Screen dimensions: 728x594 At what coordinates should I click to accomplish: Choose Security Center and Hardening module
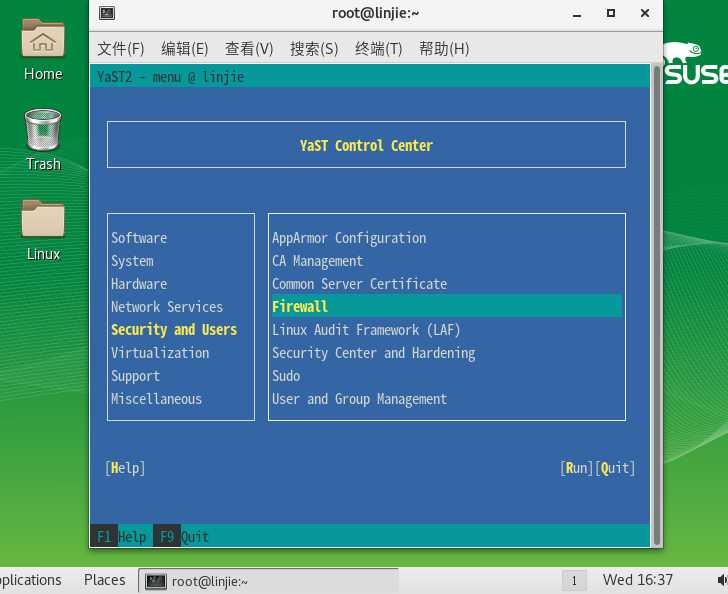coord(374,353)
